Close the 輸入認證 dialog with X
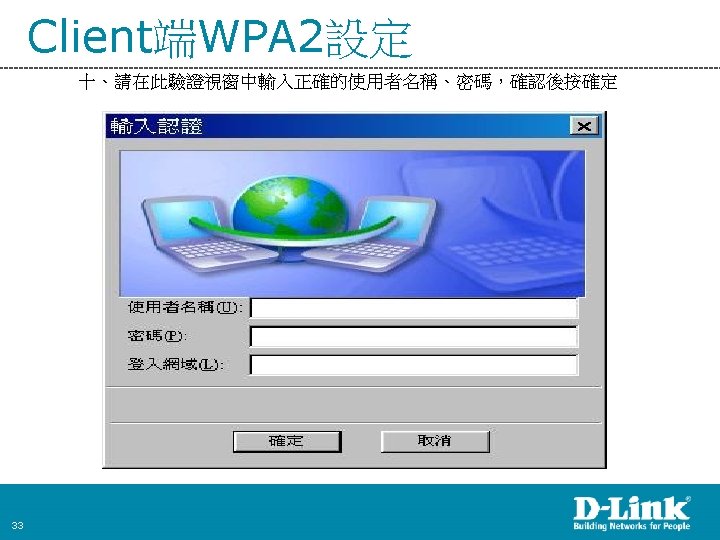 click(584, 126)
